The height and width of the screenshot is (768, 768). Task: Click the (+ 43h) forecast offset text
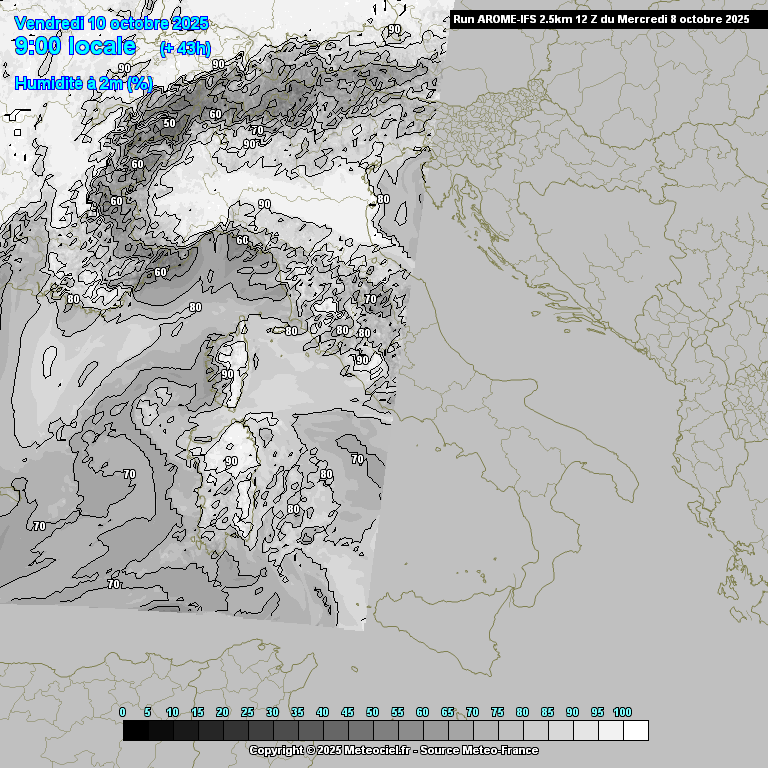(x=185, y=48)
